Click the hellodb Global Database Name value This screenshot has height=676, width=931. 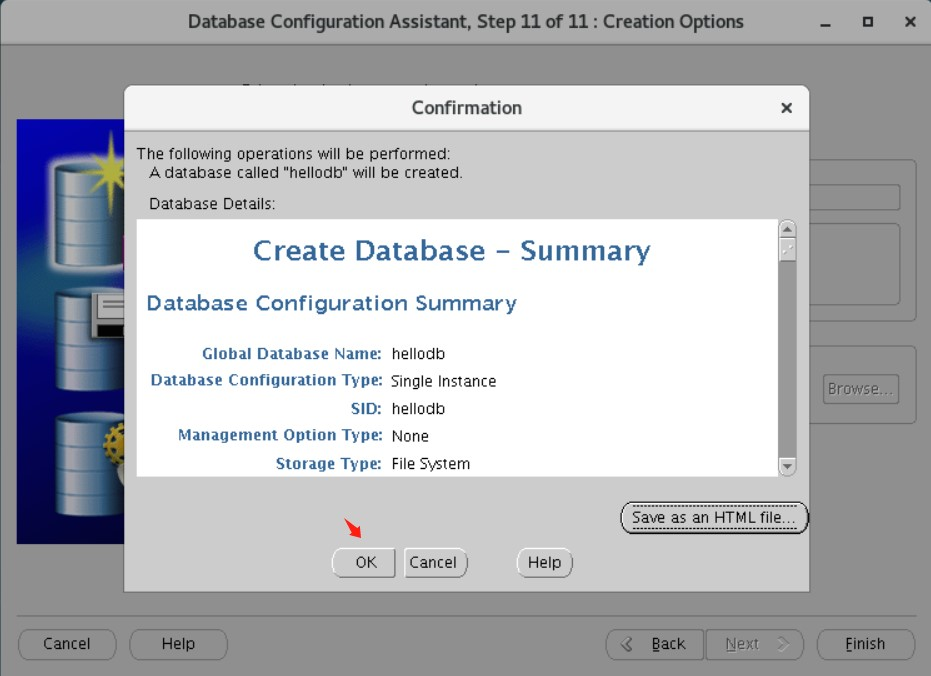pyautogui.click(x=418, y=354)
